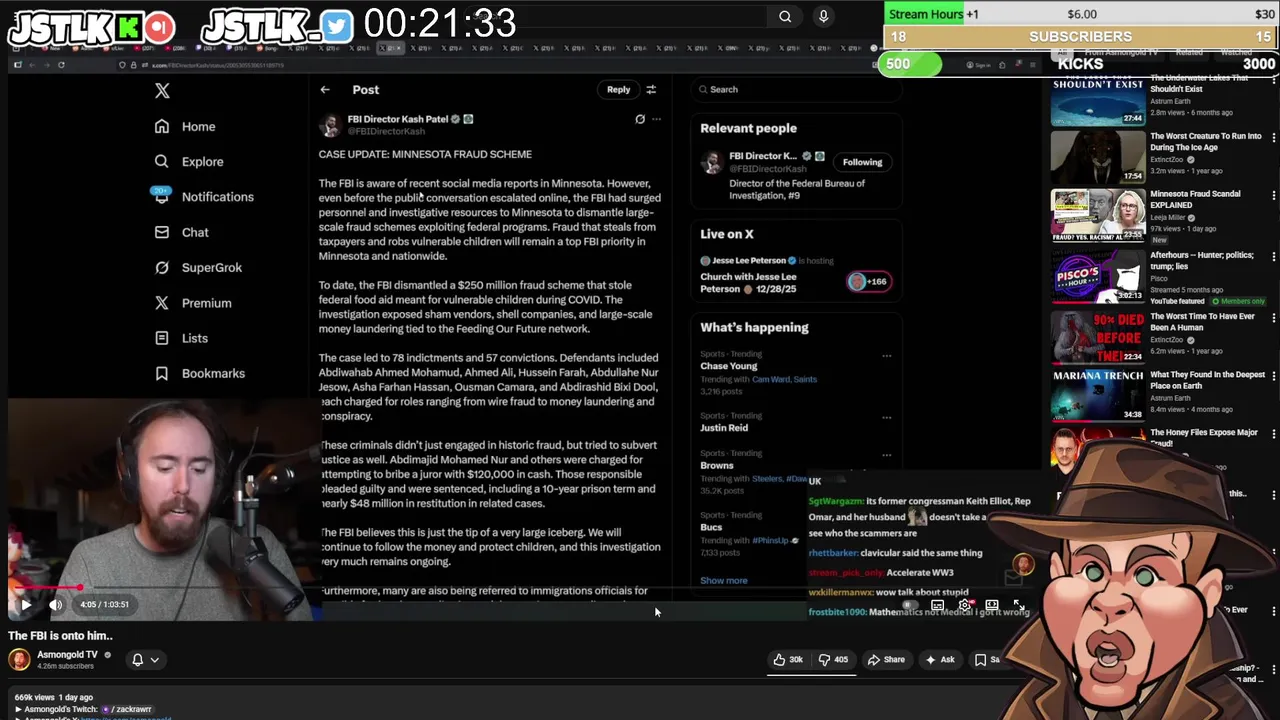
Task: Click the search icon in the YouTube header
Action: (785, 16)
